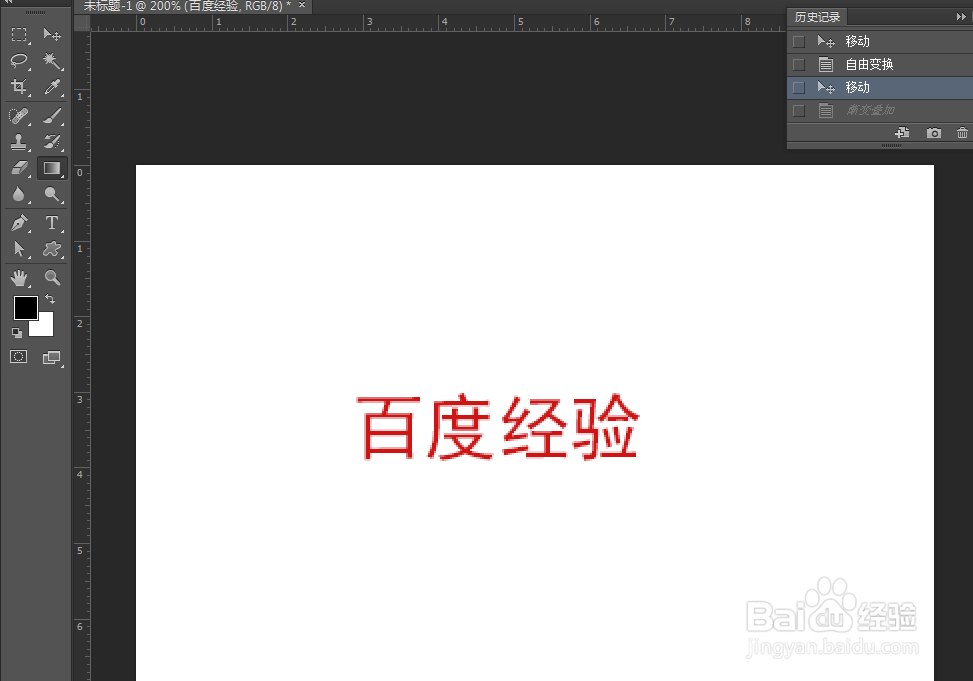Select the Gradient tool

click(52, 168)
